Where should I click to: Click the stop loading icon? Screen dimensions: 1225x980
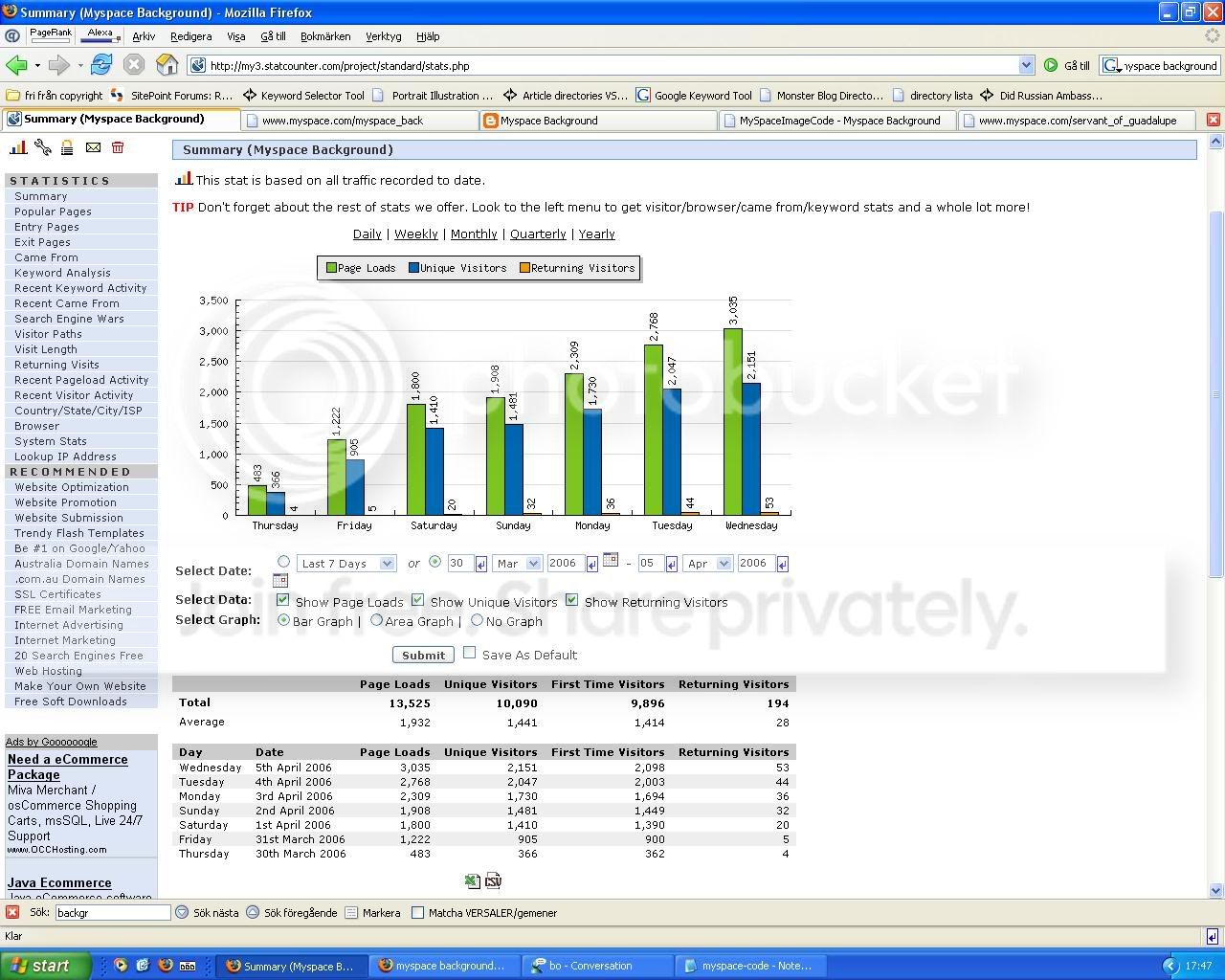134,65
